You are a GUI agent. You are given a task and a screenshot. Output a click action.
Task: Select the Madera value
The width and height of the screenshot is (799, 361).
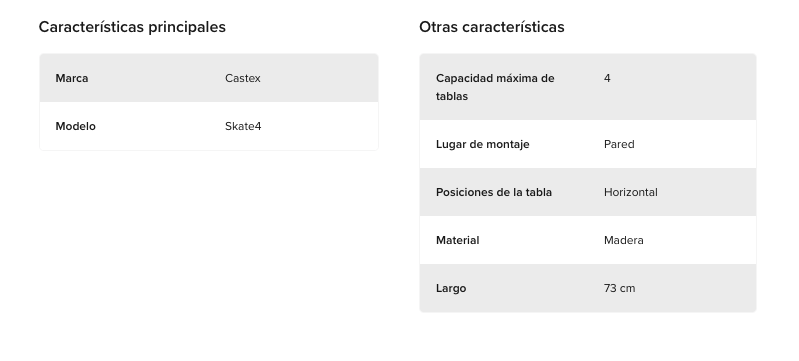(x=624, y=240)
